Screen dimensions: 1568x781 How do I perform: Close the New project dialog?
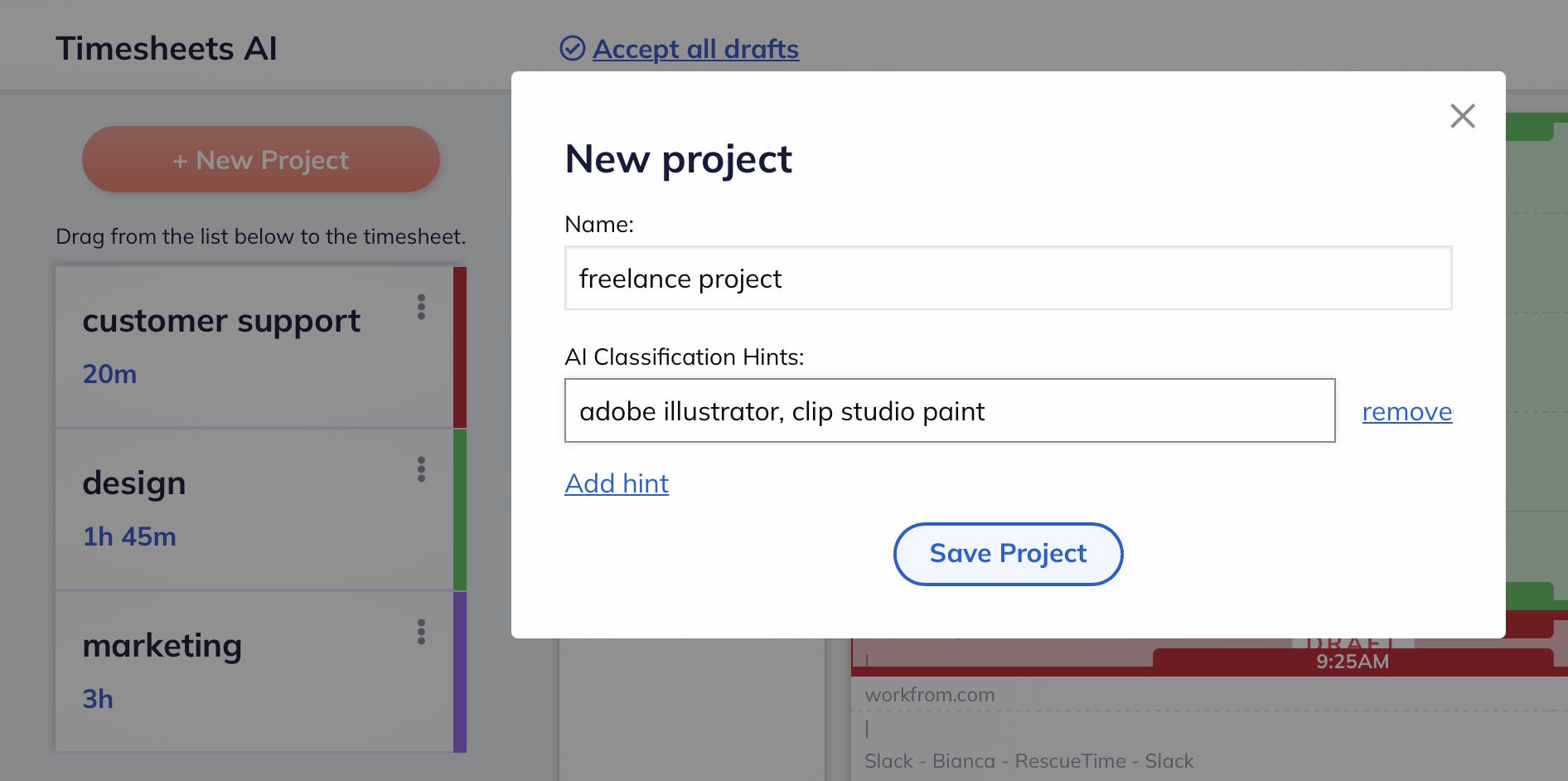(1462, 116)
